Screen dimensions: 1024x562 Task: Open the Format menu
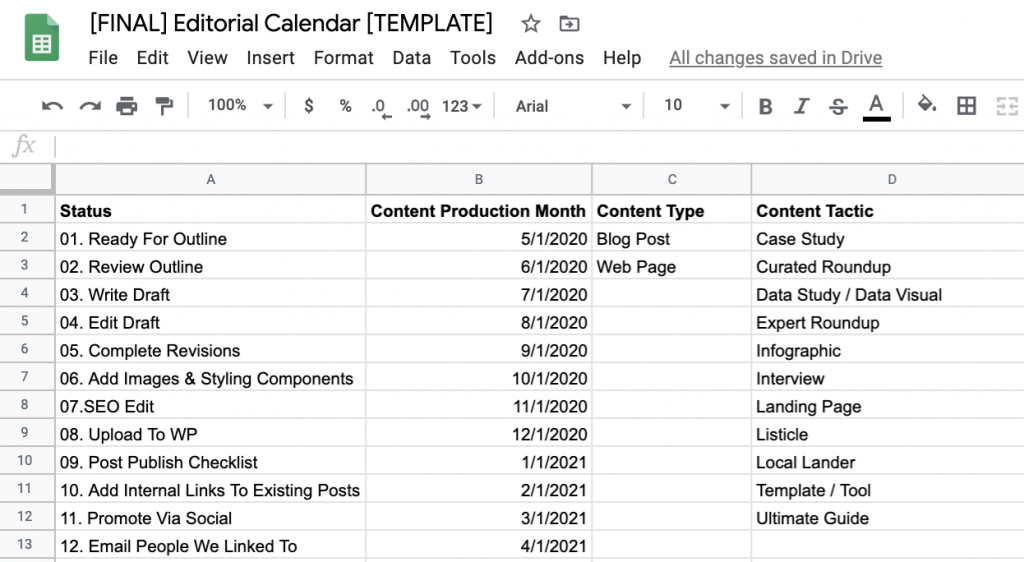(344, 58)
